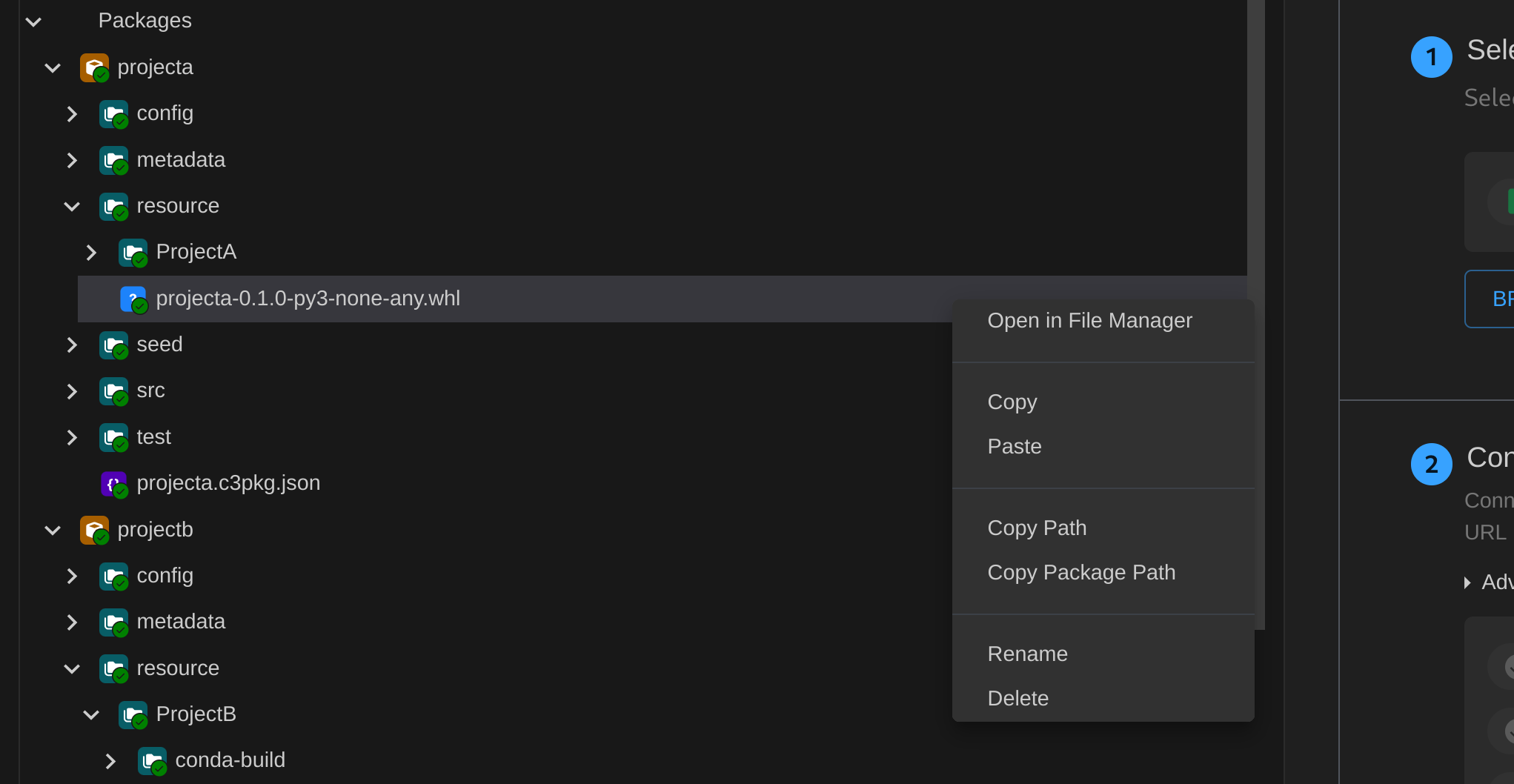Choose Rename in the context menu
The height and width of the screenshot is (784, 1514).
tap(1027, 654)
